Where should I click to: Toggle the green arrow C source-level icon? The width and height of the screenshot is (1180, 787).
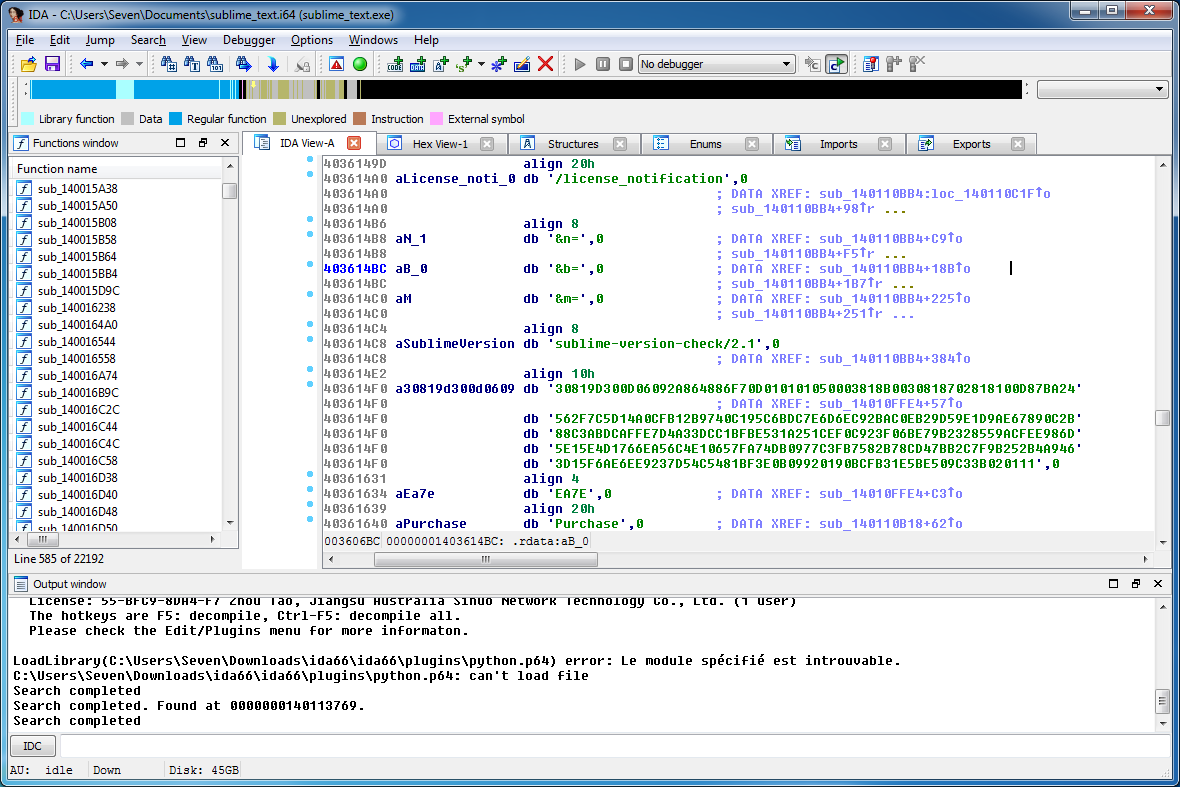coord(836,64)
